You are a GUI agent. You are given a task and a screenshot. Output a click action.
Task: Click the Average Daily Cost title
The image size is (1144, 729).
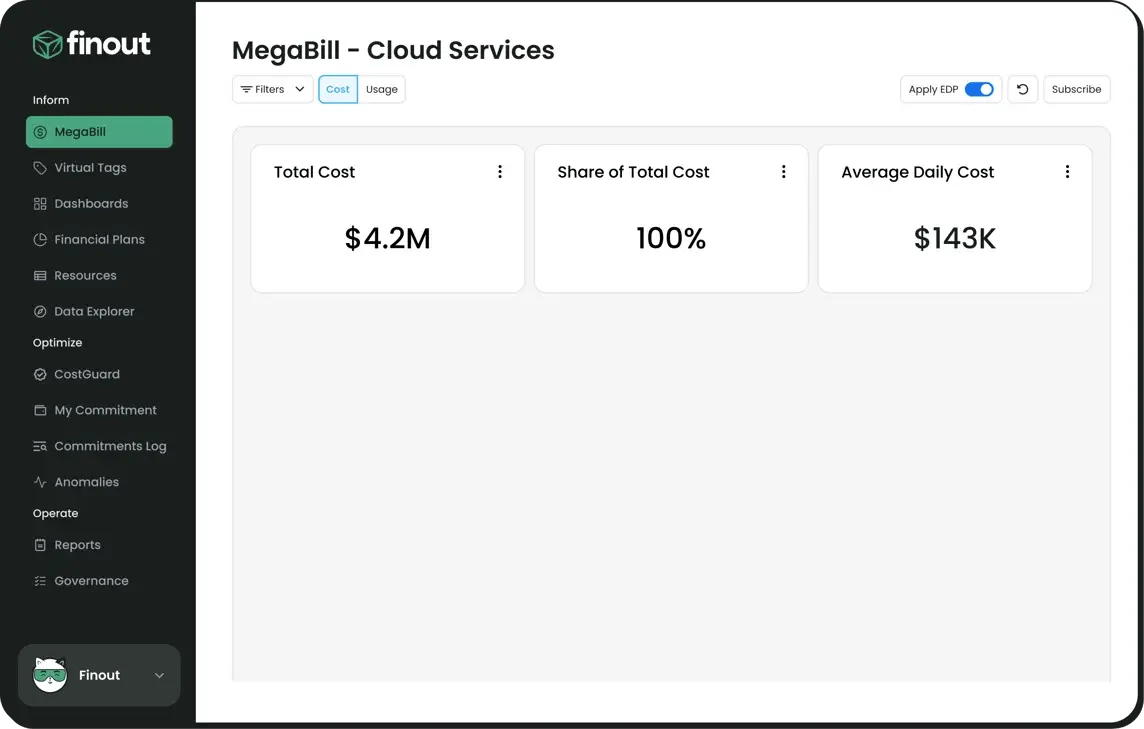click(918, 173)
